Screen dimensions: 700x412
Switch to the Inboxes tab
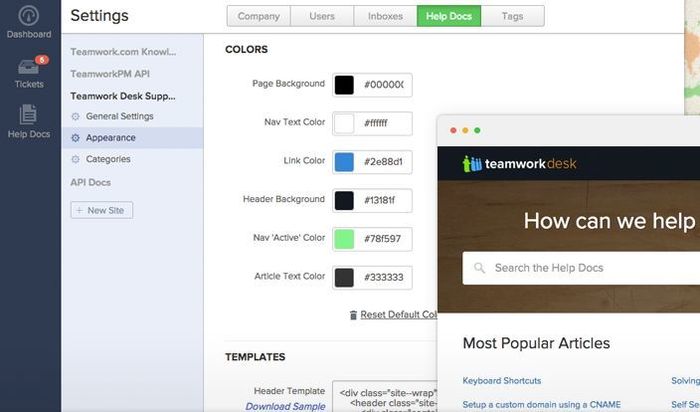pos(385,16)
